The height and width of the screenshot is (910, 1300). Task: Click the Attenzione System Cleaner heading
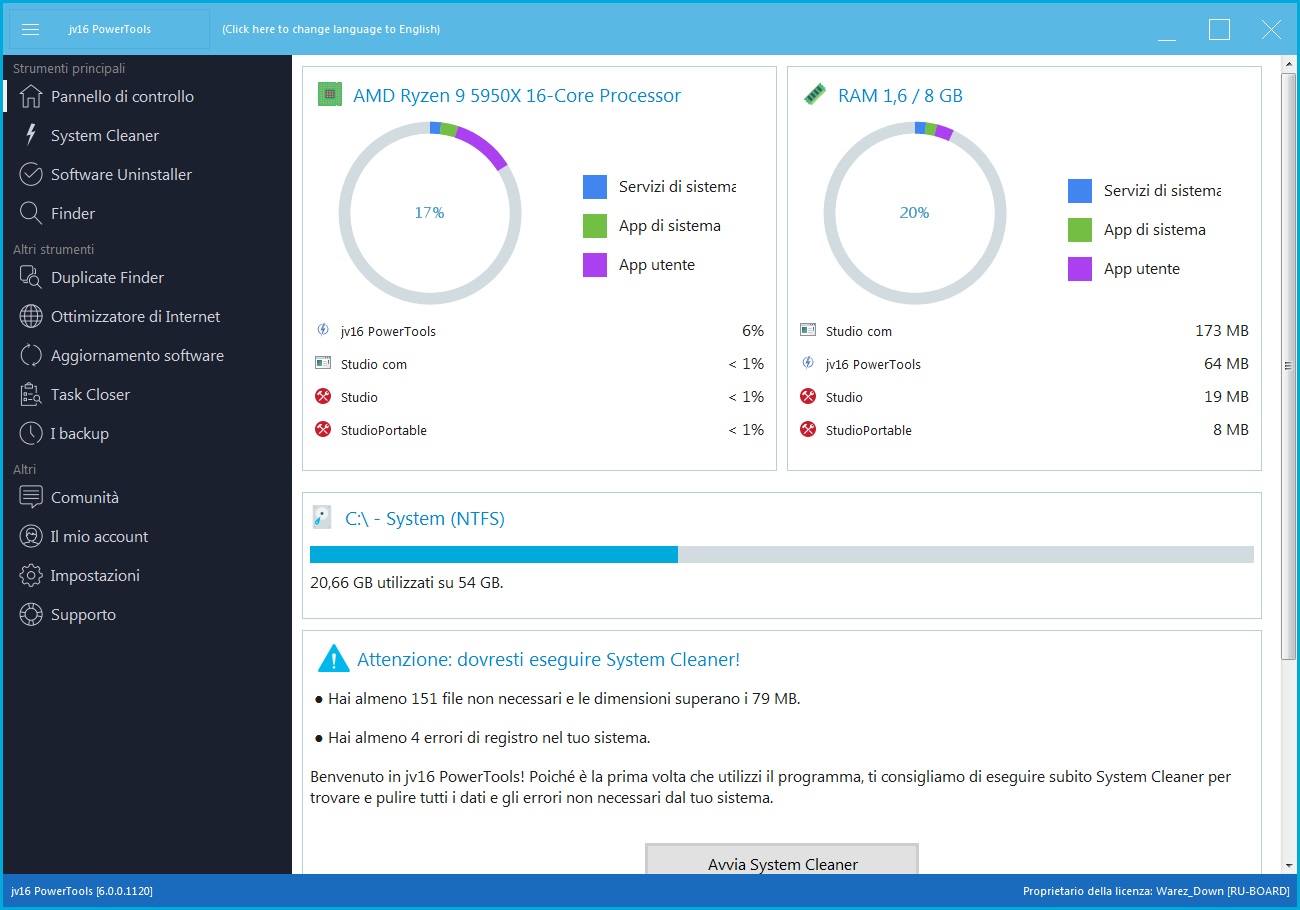(548, 660)
